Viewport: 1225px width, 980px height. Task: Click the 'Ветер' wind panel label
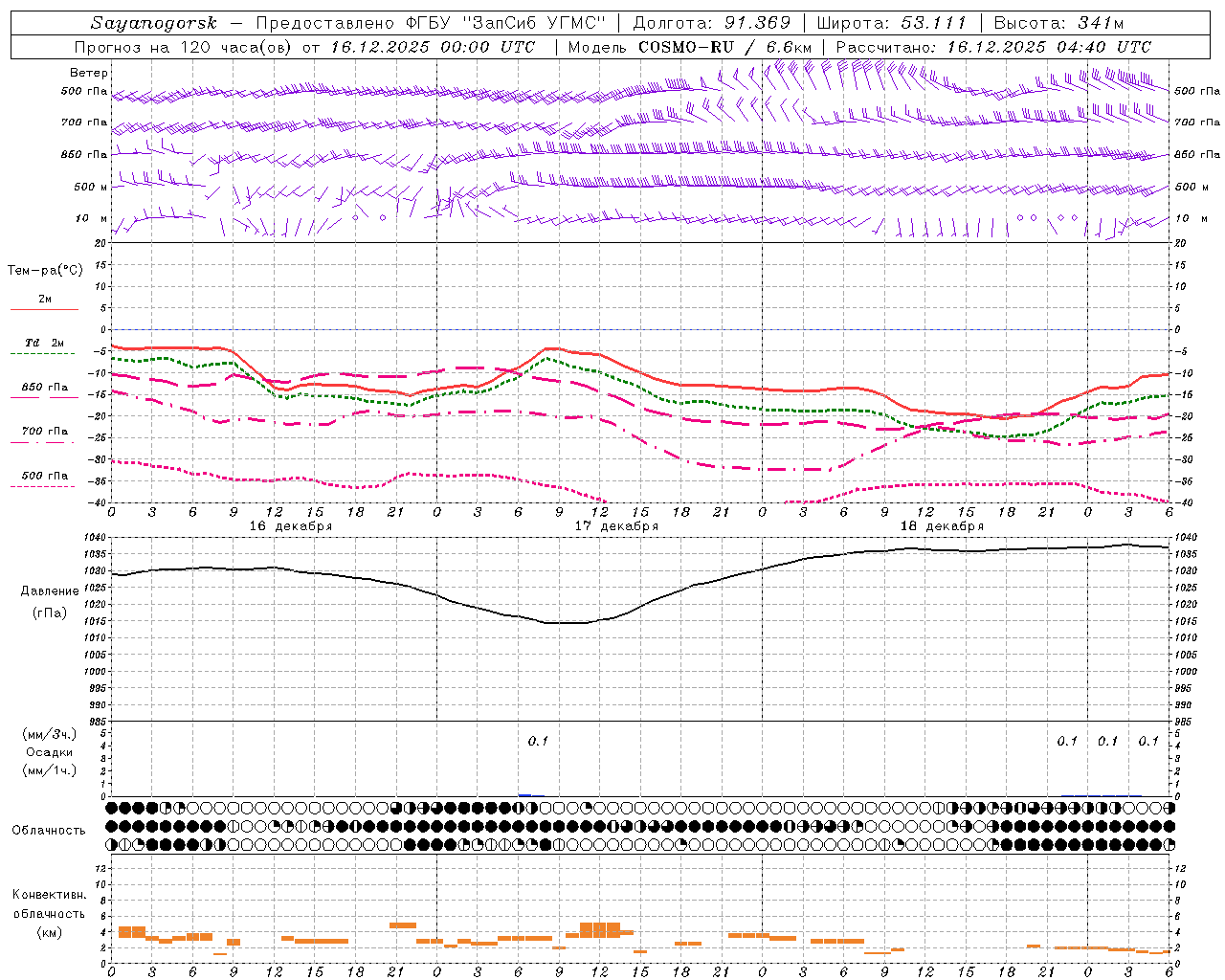tap(89, 73)
